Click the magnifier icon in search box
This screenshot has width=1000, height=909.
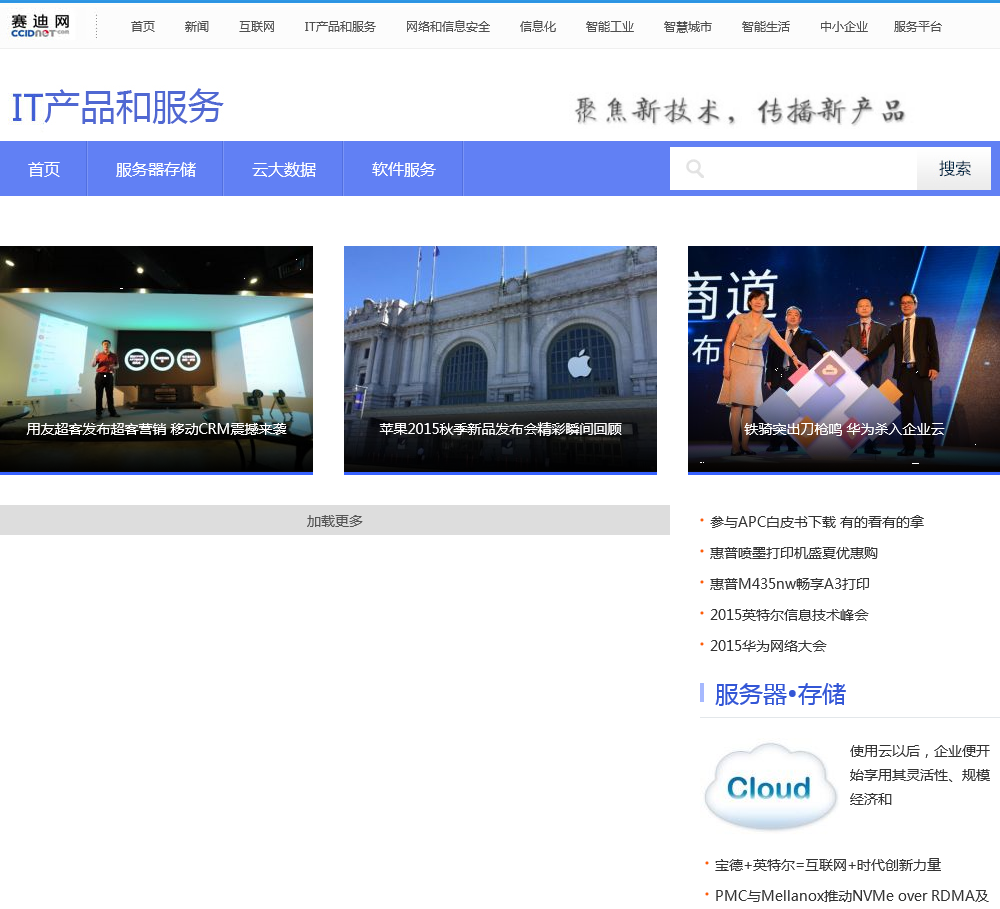tap(695, 169)
